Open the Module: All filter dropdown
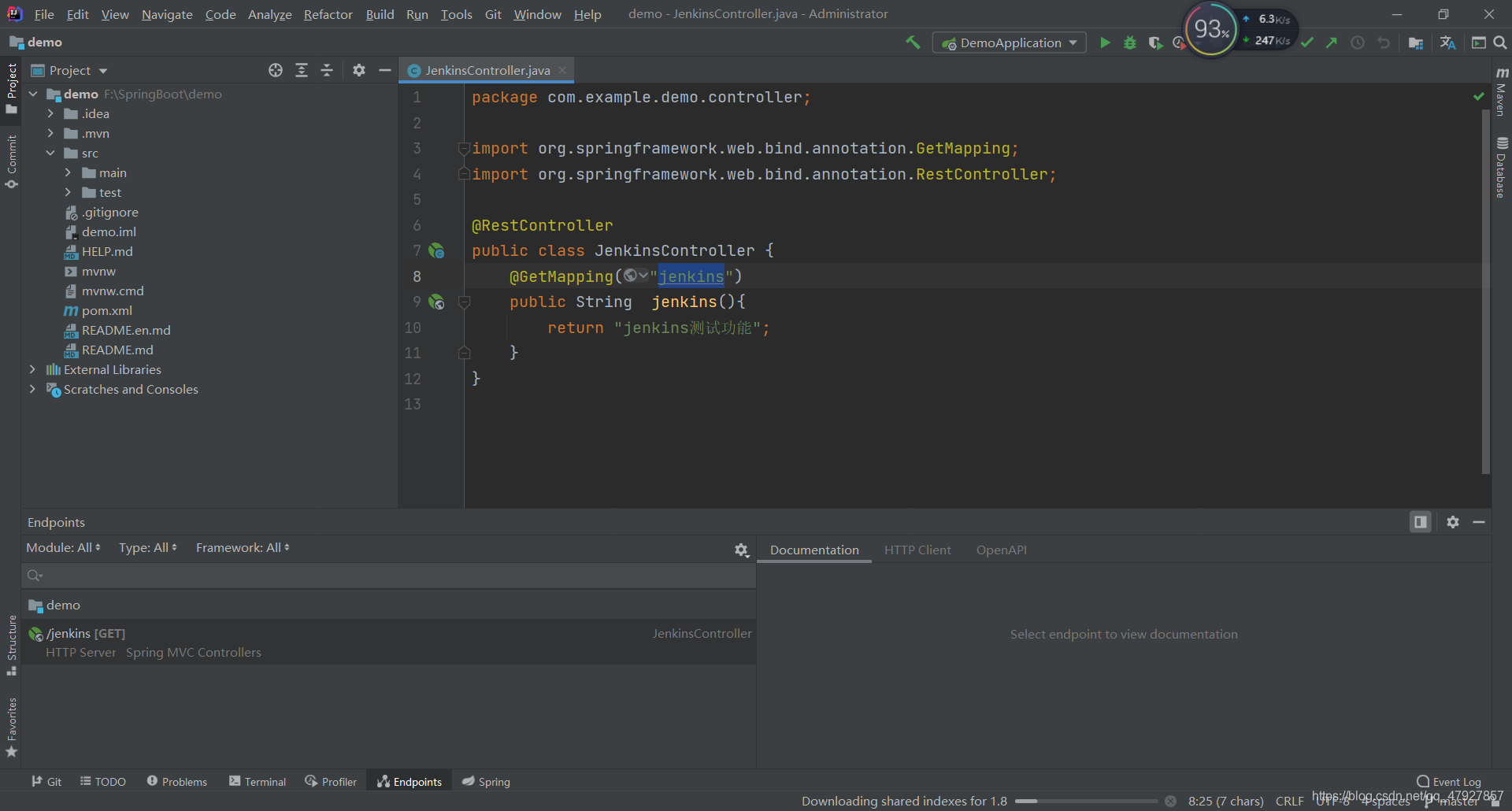1512x811 pixels. tap(63, 548)
